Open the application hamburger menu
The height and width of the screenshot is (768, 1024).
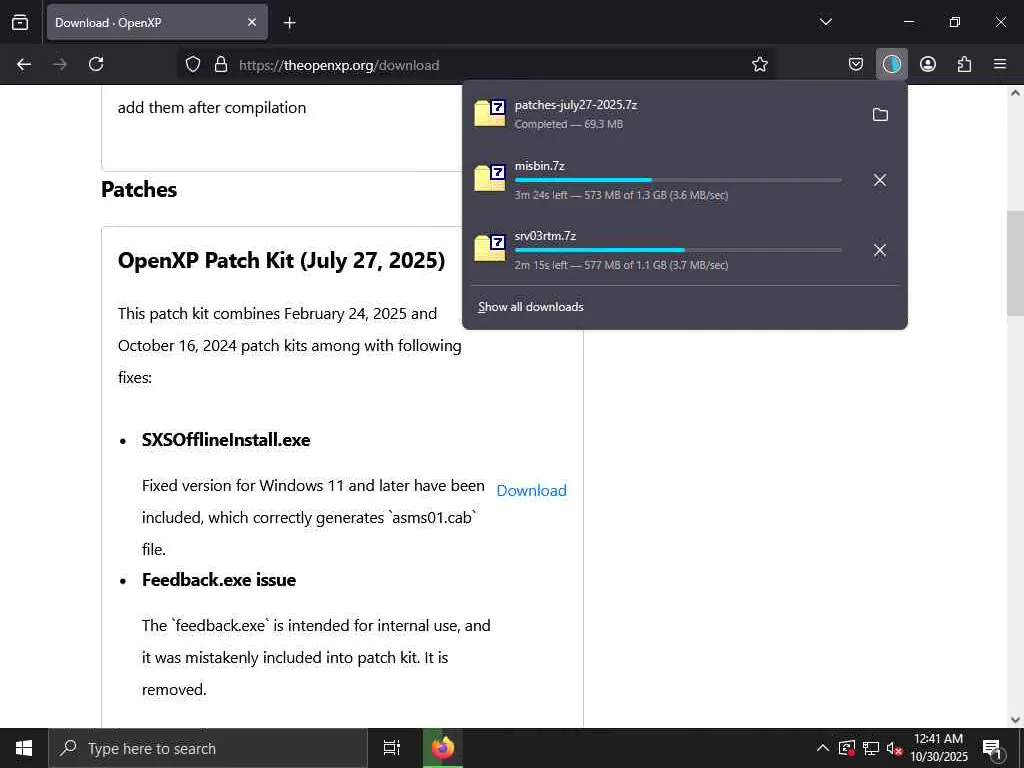(1000, 64)
